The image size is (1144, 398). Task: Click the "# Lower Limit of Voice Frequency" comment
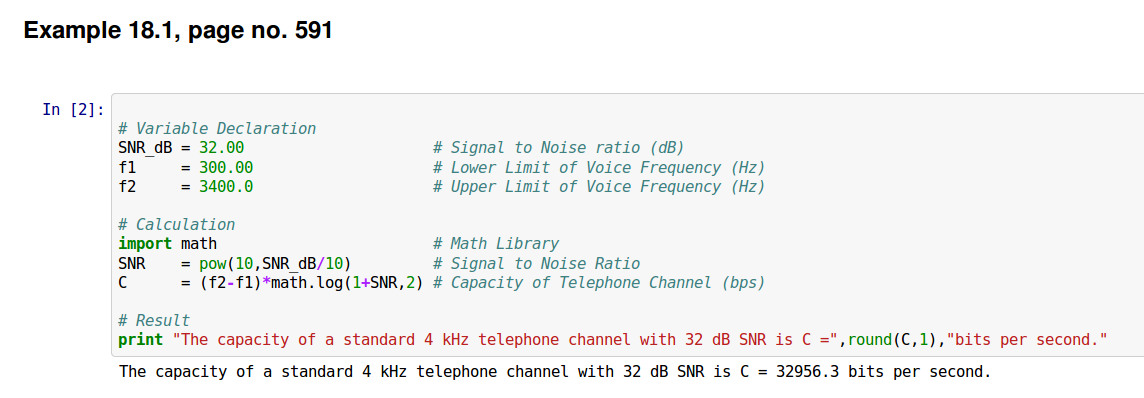[599, 168]
